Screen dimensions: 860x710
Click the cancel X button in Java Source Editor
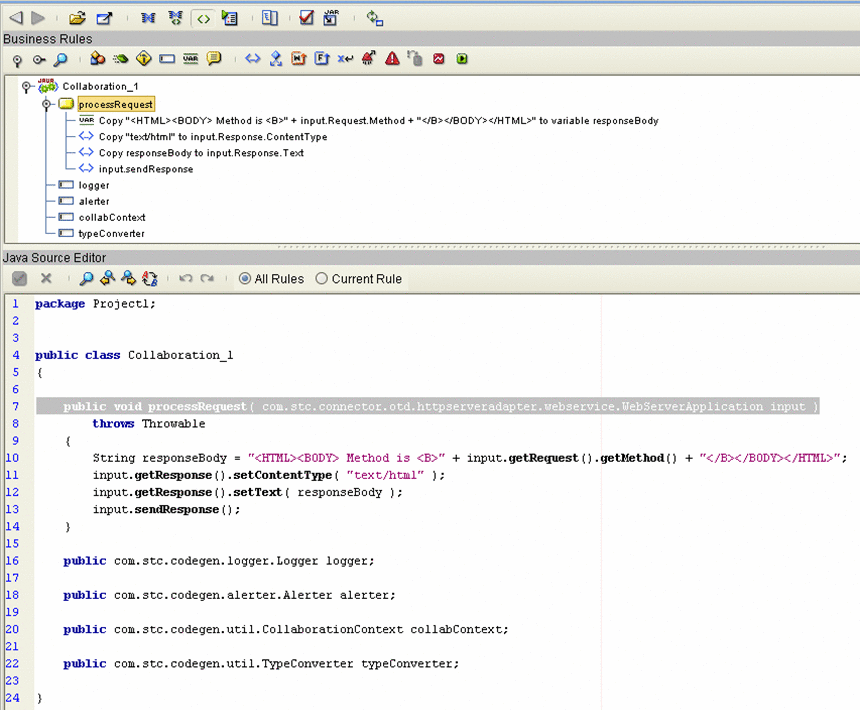[46, 279]
